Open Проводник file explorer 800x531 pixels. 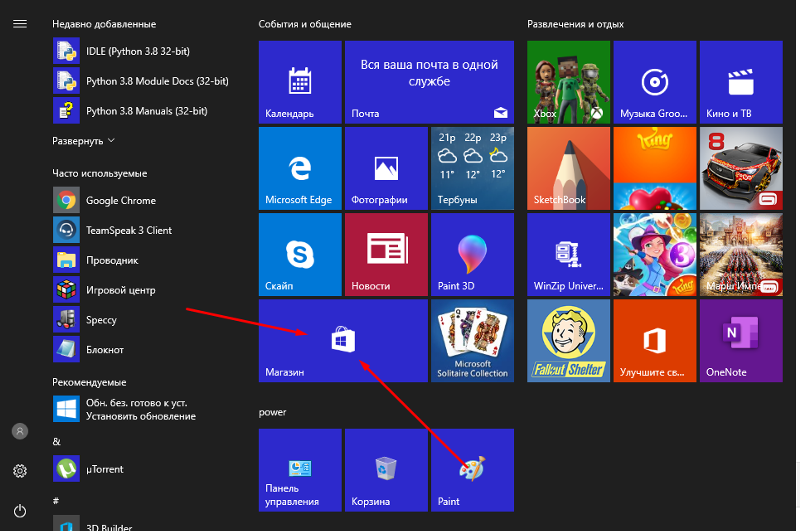point(95,260)
